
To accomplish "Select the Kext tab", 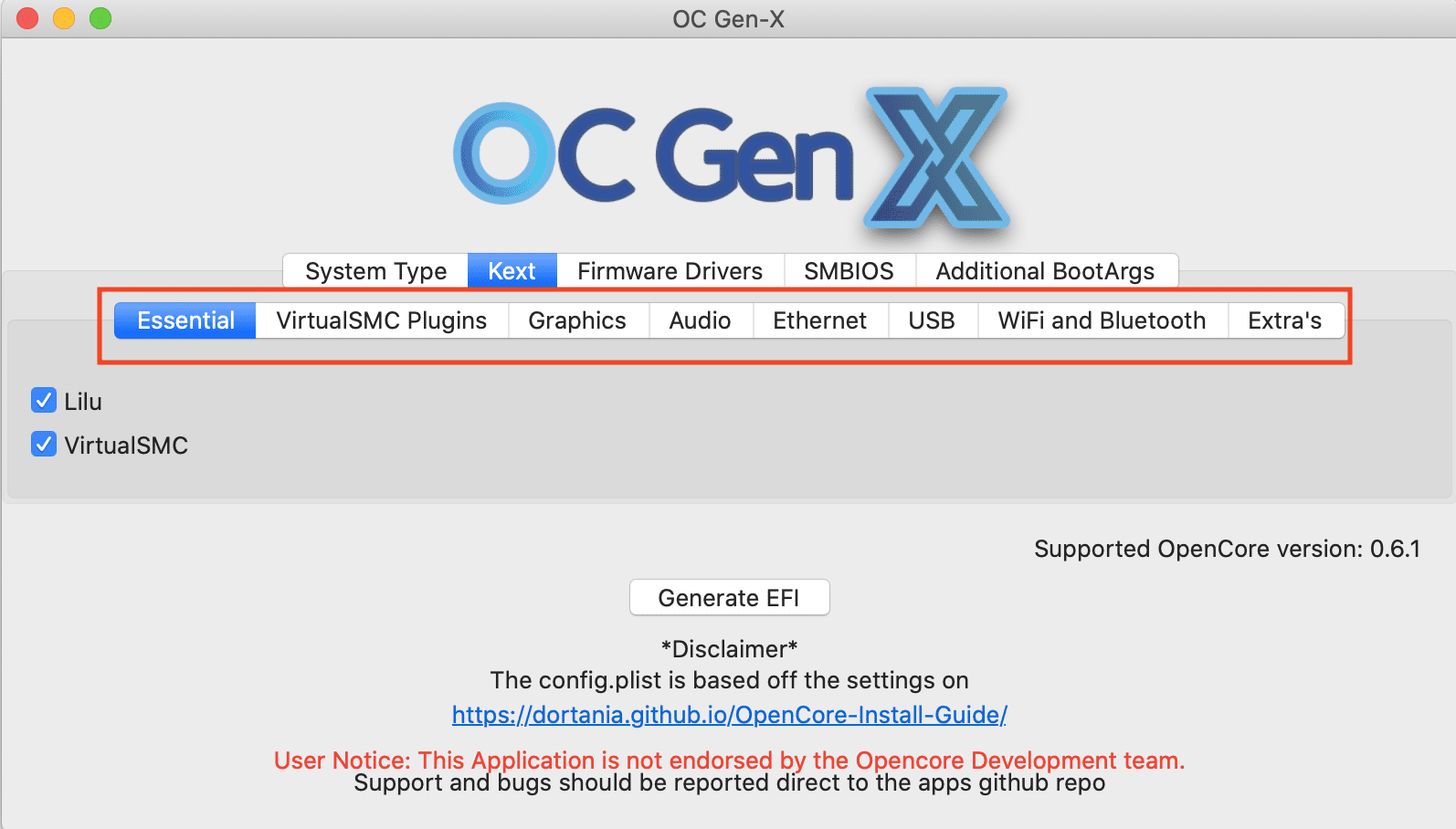I will 512,271.
